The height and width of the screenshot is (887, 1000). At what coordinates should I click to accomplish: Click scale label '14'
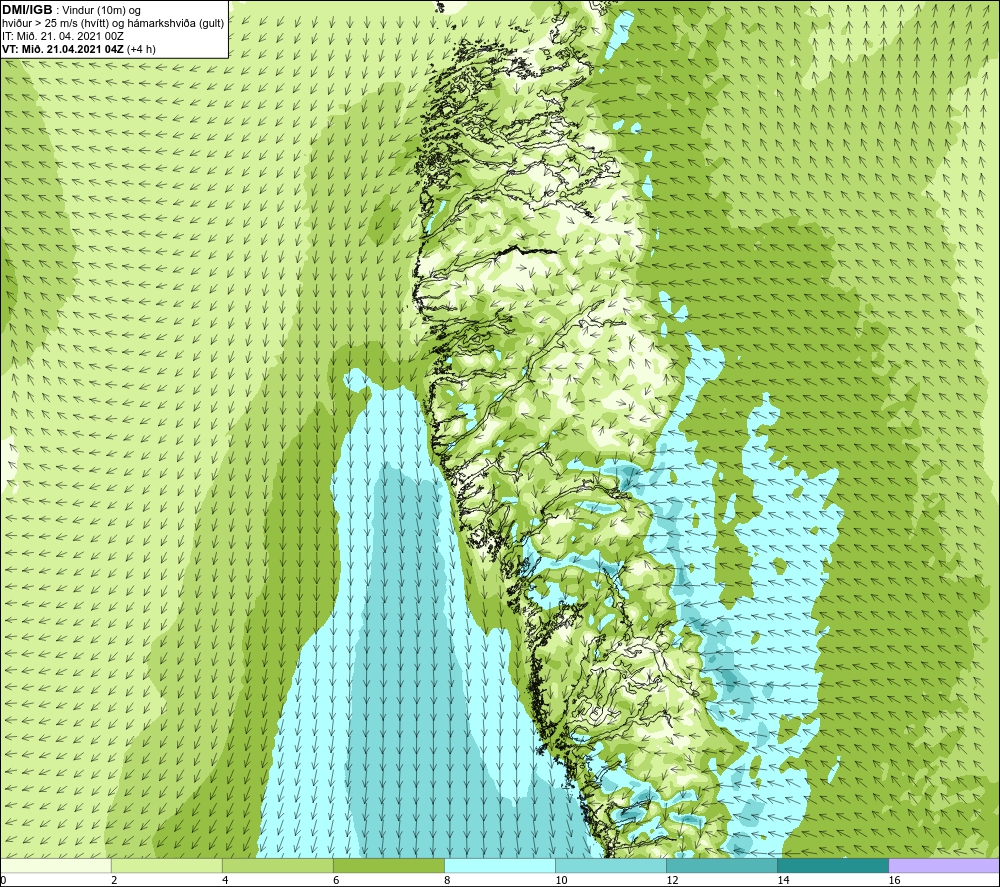click(783, 881)
